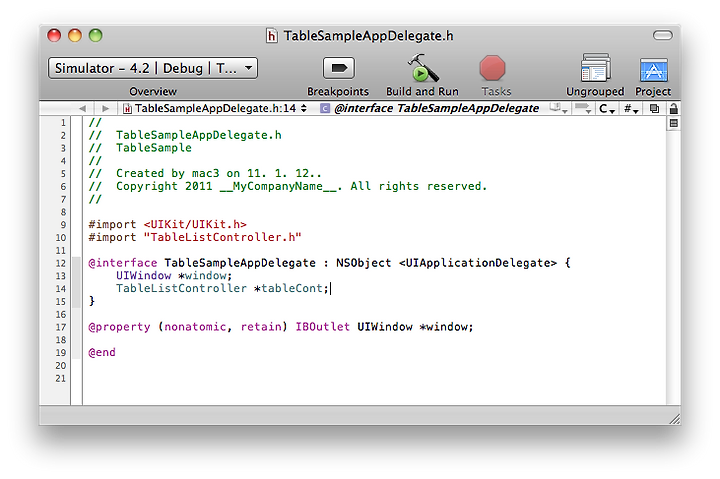Open the class hierarchy C popup
This screenshot has height=479, width=720.
607,109
